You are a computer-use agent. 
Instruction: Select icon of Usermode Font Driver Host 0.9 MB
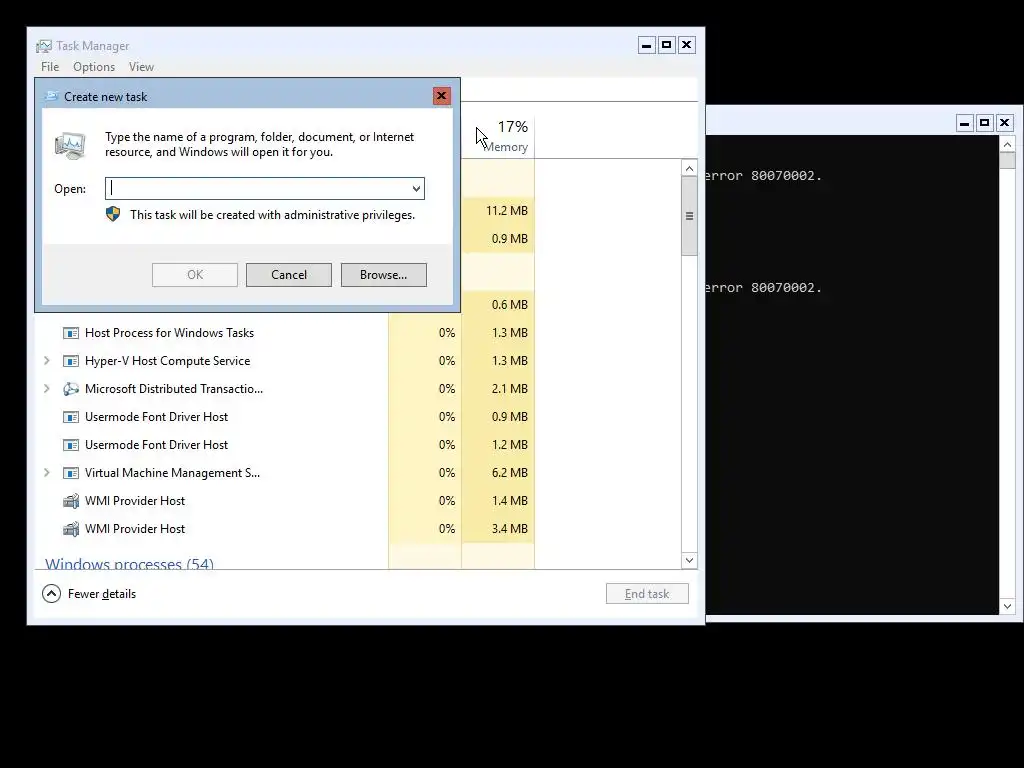tap(71, 417)
